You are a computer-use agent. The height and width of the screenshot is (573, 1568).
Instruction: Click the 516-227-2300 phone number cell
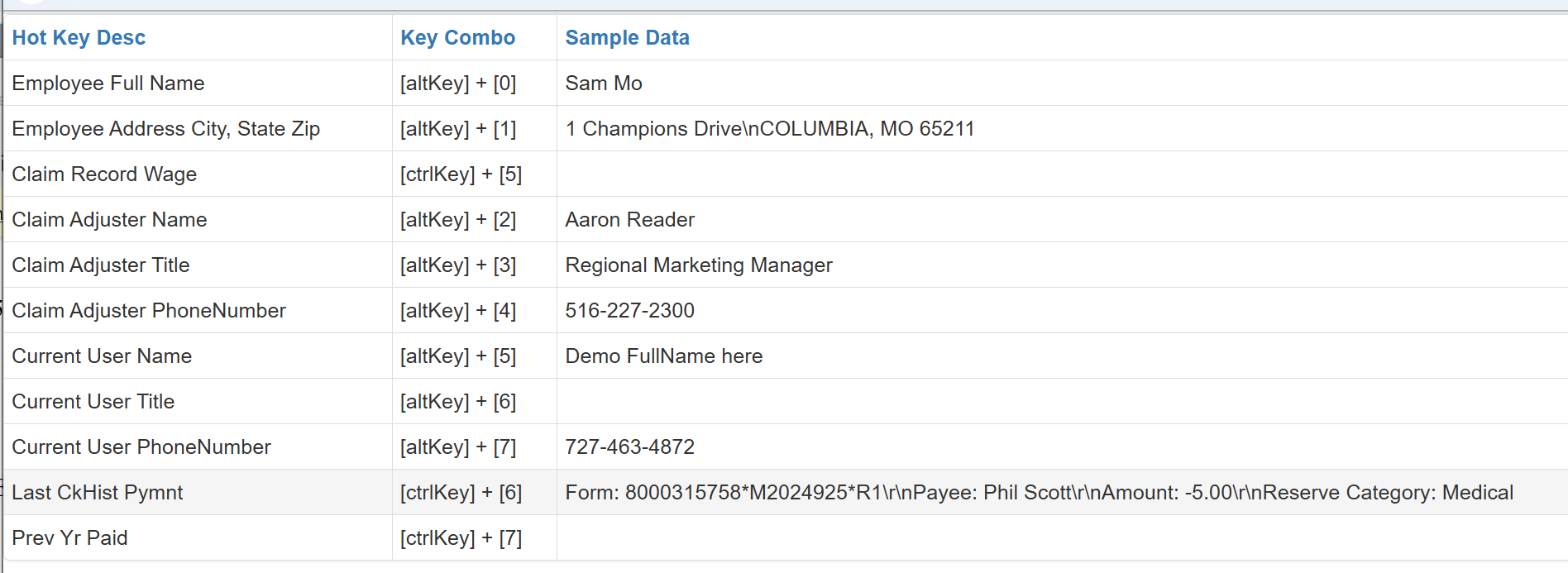(629, 311)
